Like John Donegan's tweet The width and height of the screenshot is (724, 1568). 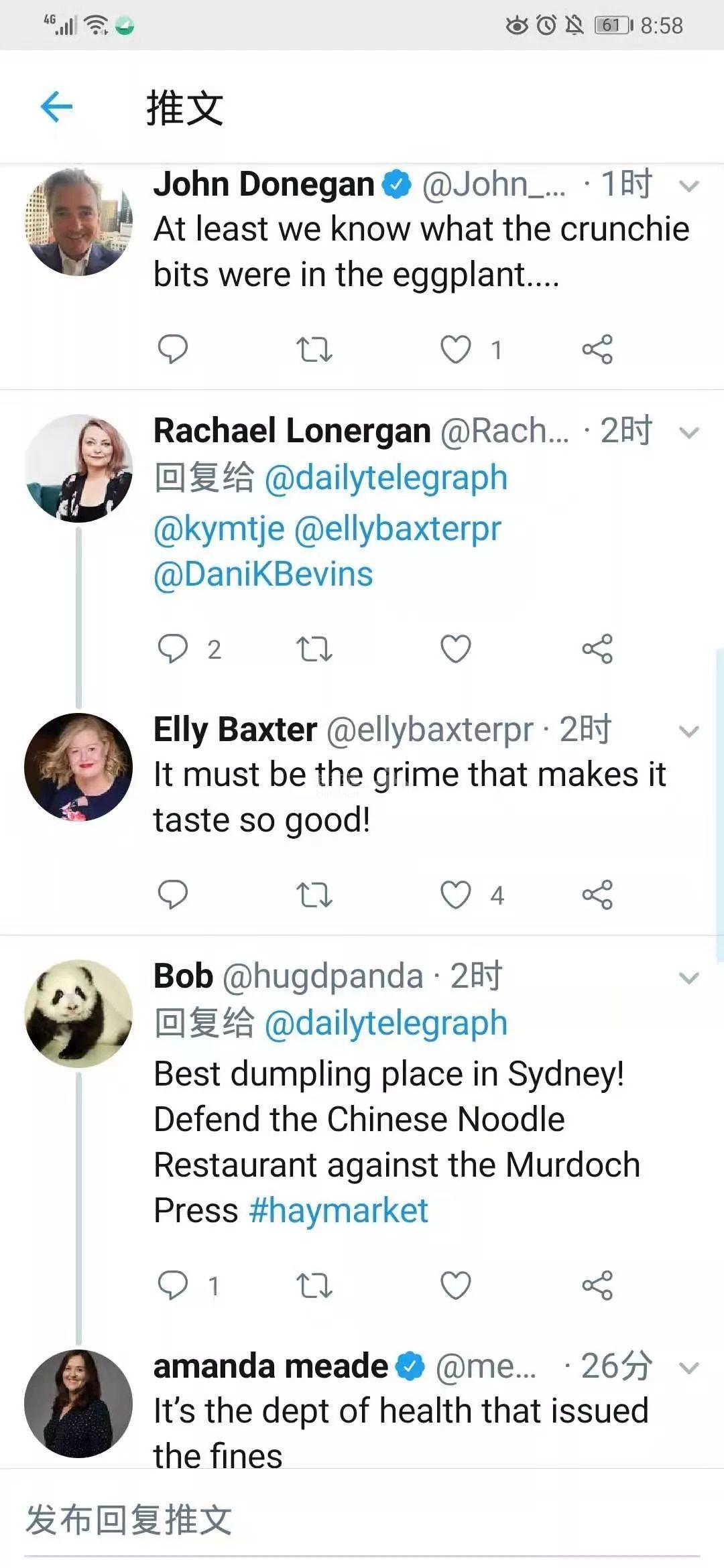[456, 349]
